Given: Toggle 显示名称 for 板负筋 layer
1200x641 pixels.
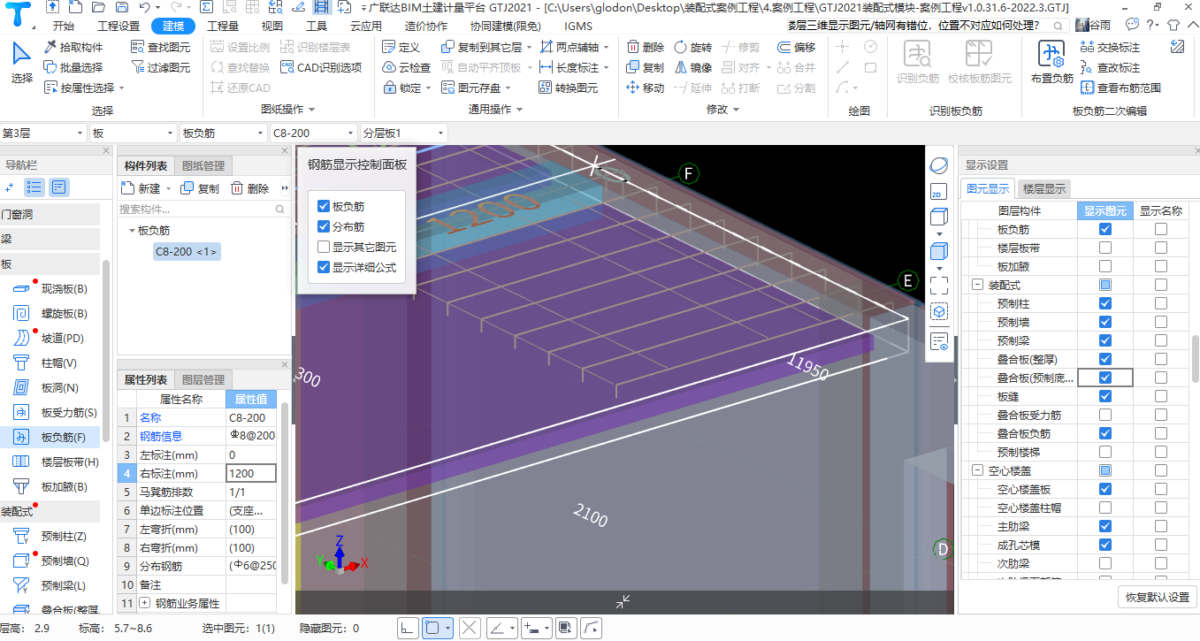Looking at the screenshot, I should [x=1160, y=229].
